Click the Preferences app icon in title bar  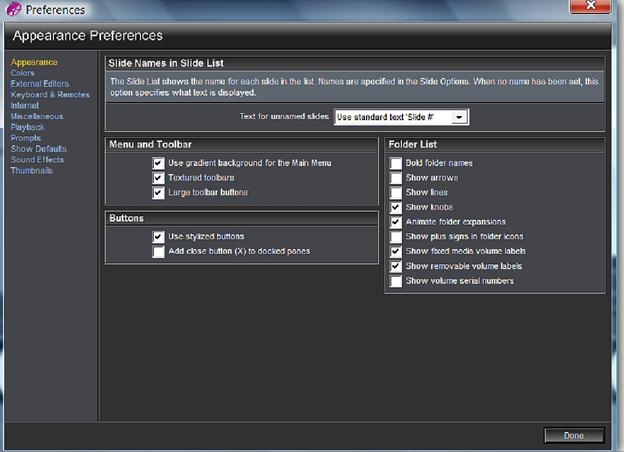[14, 9]
